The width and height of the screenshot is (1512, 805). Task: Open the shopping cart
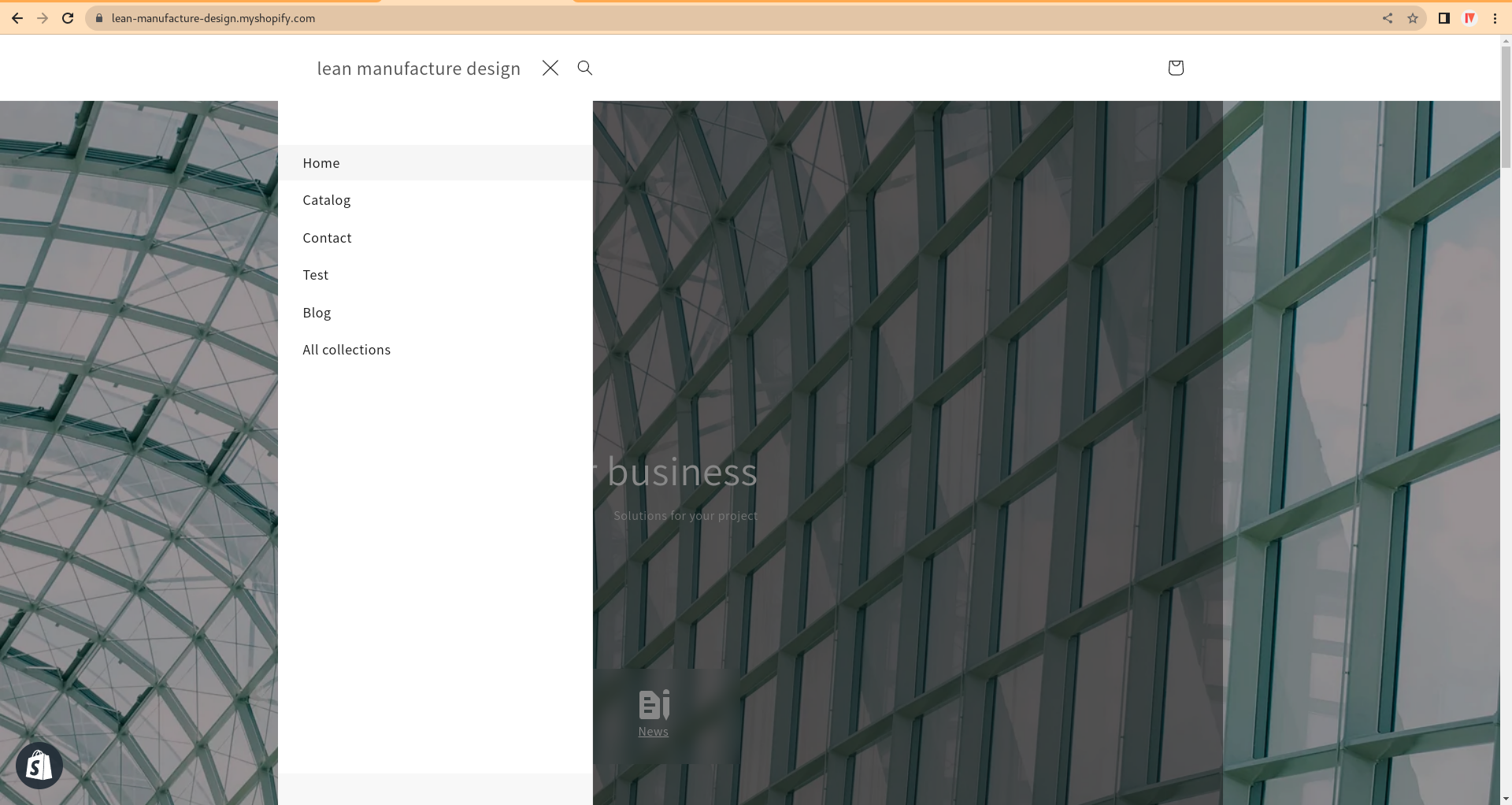[1175, 68]
